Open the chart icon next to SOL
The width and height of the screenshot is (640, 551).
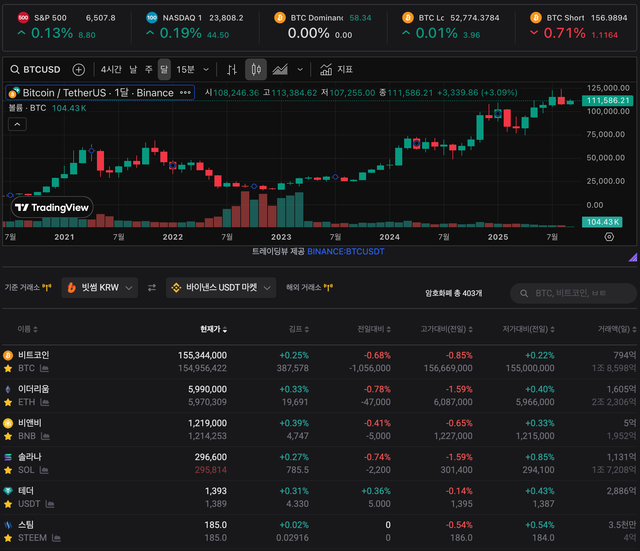(44, 470)
